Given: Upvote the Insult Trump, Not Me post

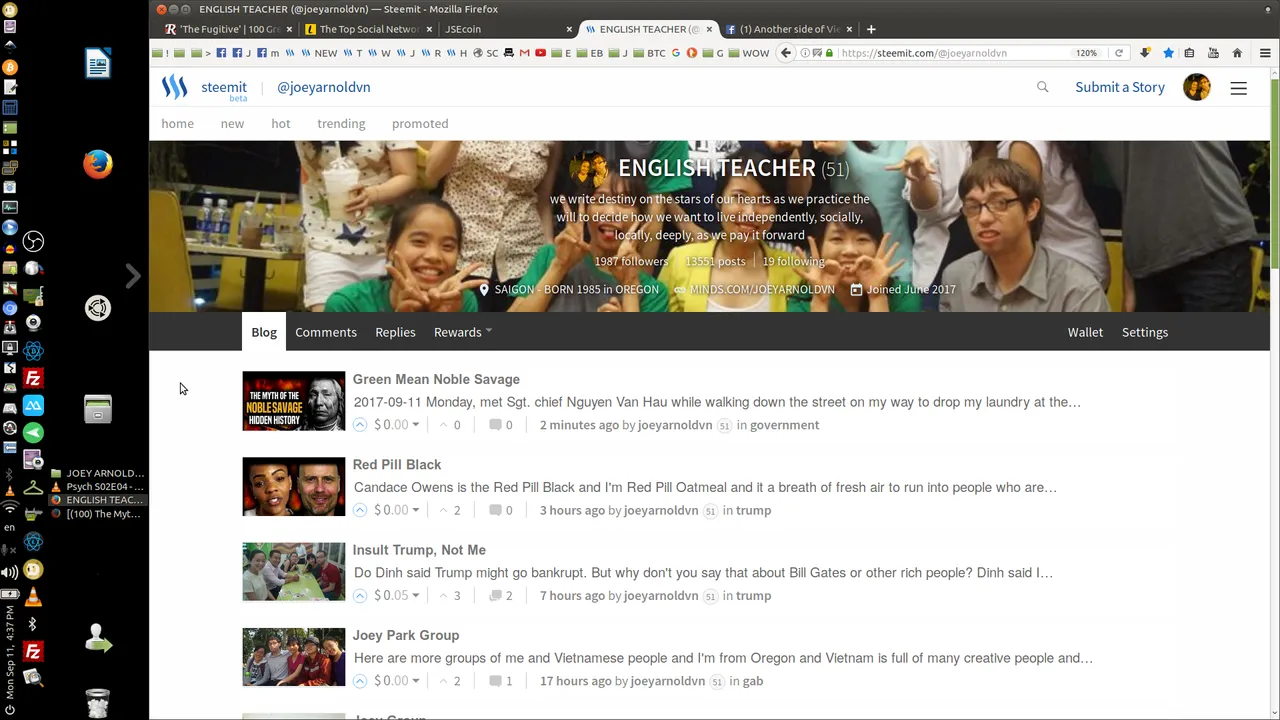Looking at the screenshot, I should click(360, 595).
